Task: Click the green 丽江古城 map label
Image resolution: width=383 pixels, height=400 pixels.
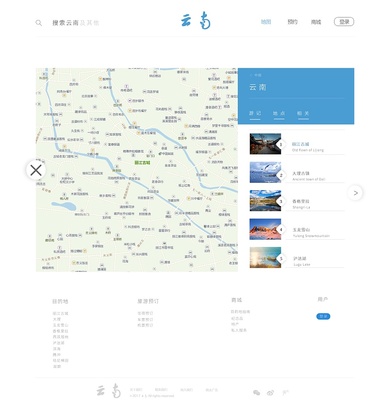Action: [x=142, y=163]
